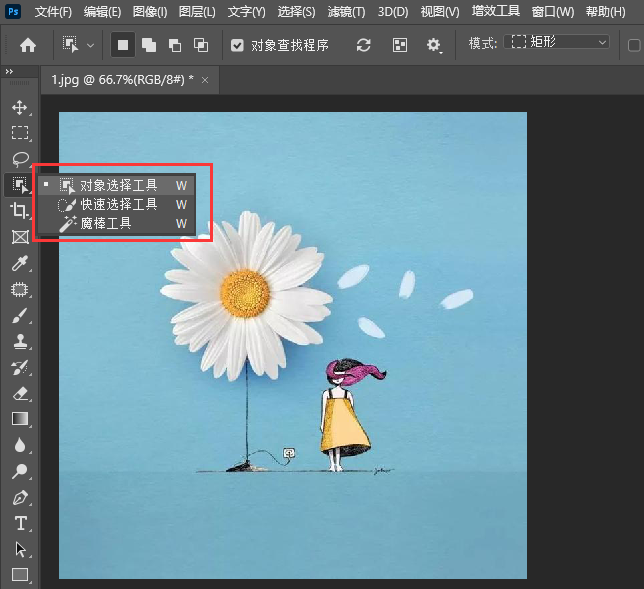Select the Lasso tool

19,159
